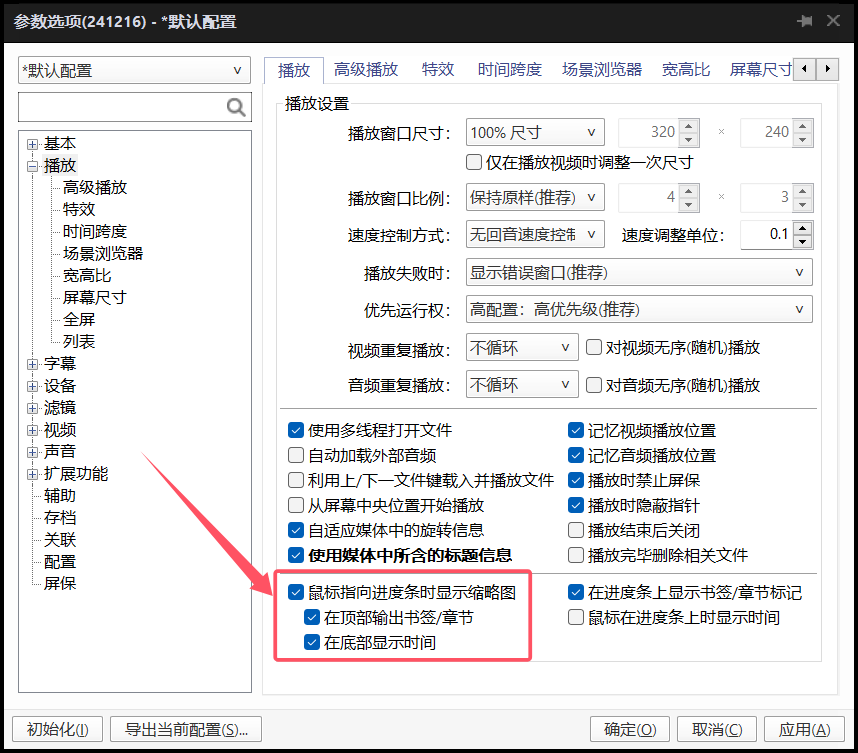Uncheck 在底部显示时间
The height and width of the screenshot is (753, 858).
pyautogui.click(x=312, y=642)
